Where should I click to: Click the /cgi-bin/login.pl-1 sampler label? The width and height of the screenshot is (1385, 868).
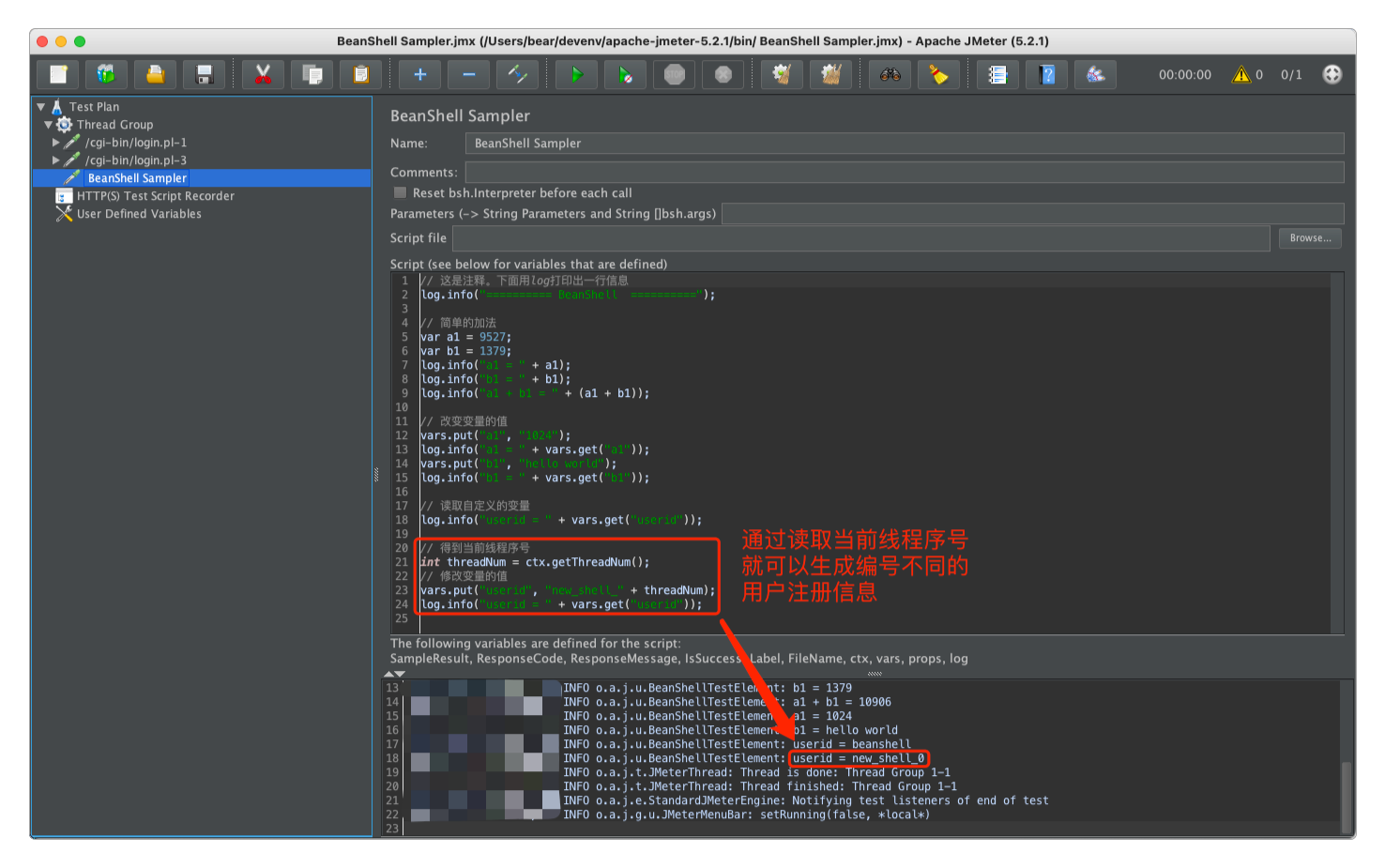tap(136, 143)
